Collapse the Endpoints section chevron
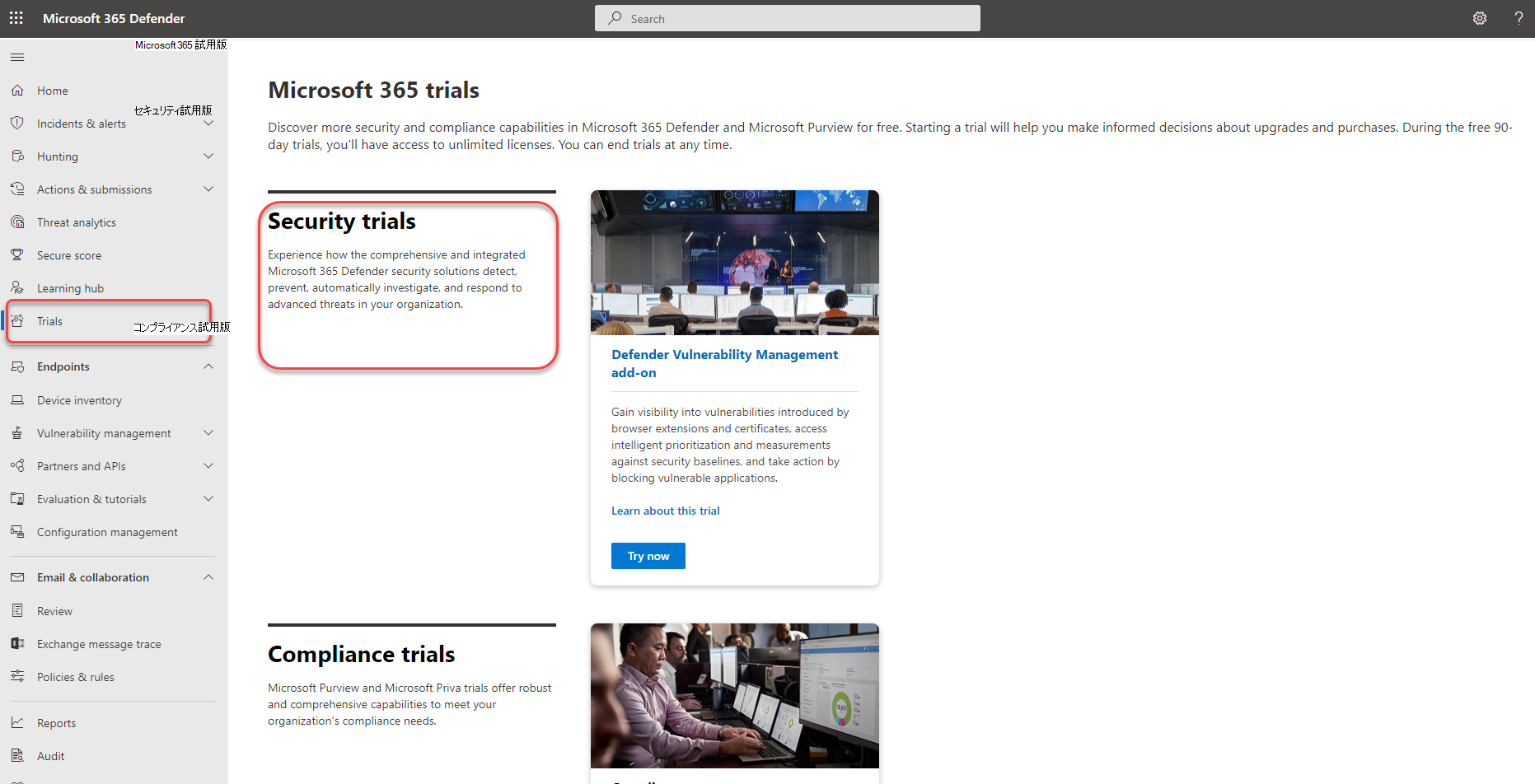The width and height of the screenshot is (1535, 784). tap(208, 366)
